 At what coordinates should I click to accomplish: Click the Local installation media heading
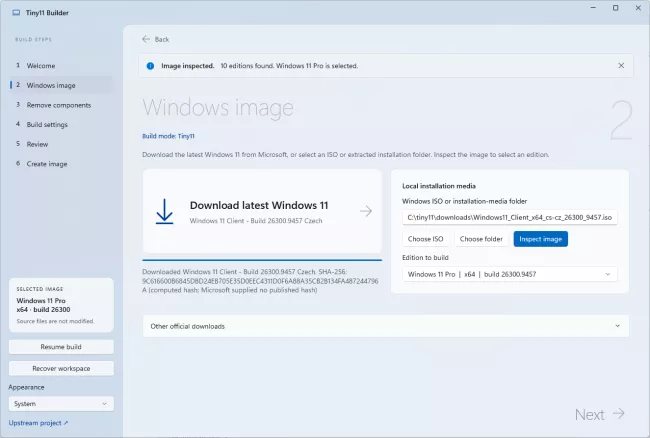439,186
